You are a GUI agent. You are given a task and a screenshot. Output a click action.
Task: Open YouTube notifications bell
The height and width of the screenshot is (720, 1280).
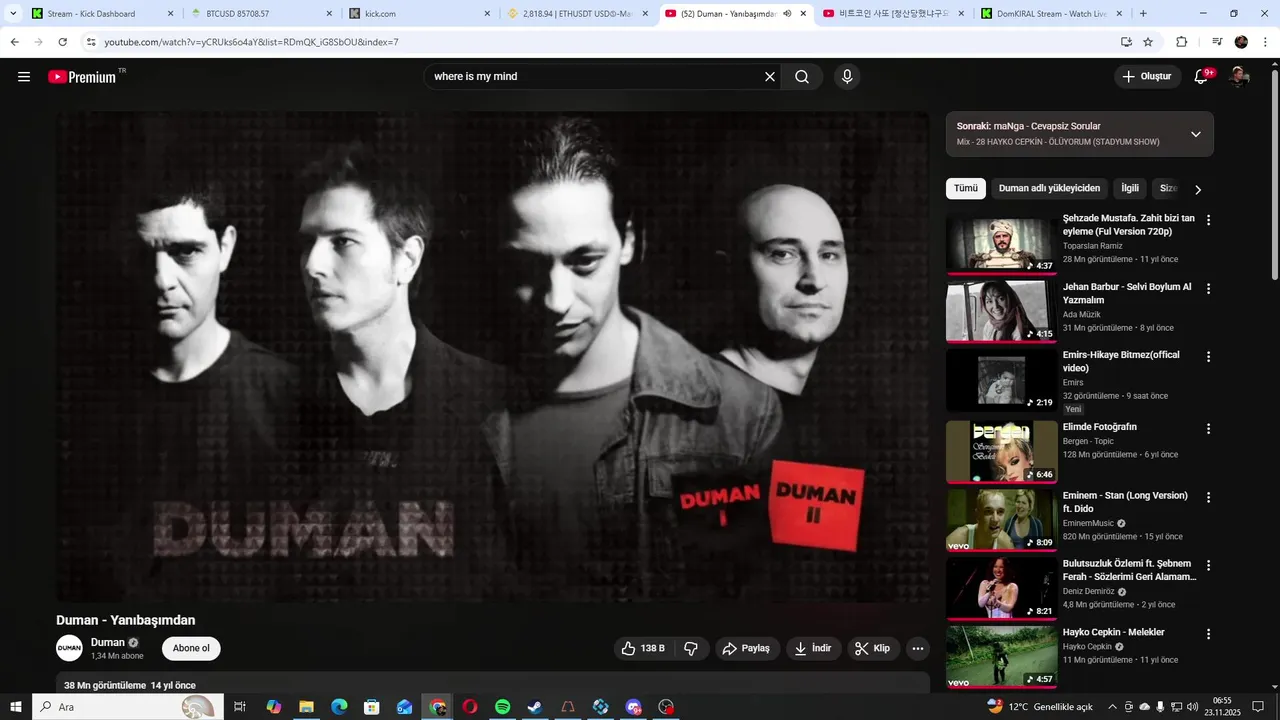coord(1203,77)
